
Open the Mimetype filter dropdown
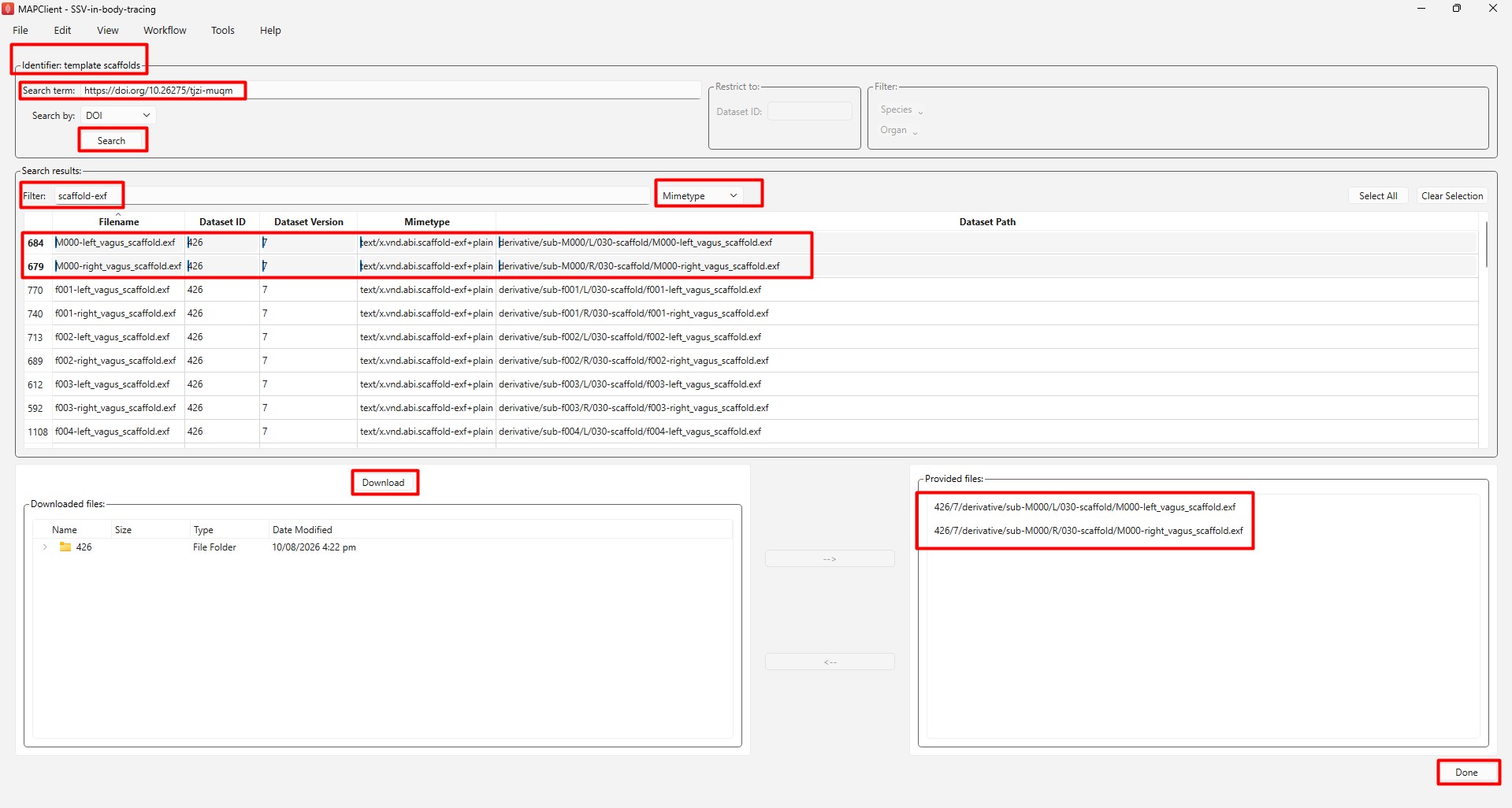tap(700, 195)
